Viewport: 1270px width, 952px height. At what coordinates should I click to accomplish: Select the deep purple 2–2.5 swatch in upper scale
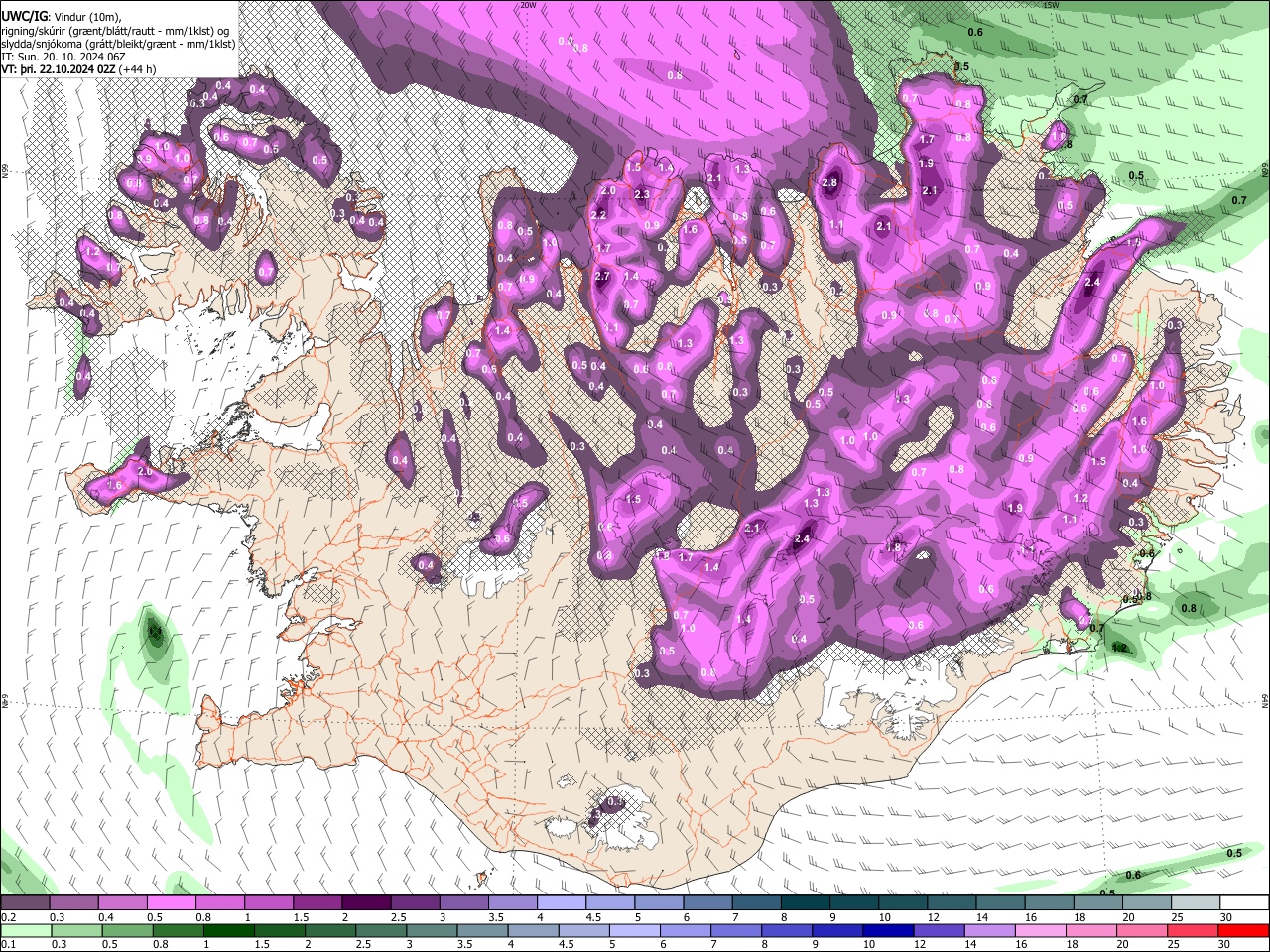pyautogui.click(x=367, y=903)
